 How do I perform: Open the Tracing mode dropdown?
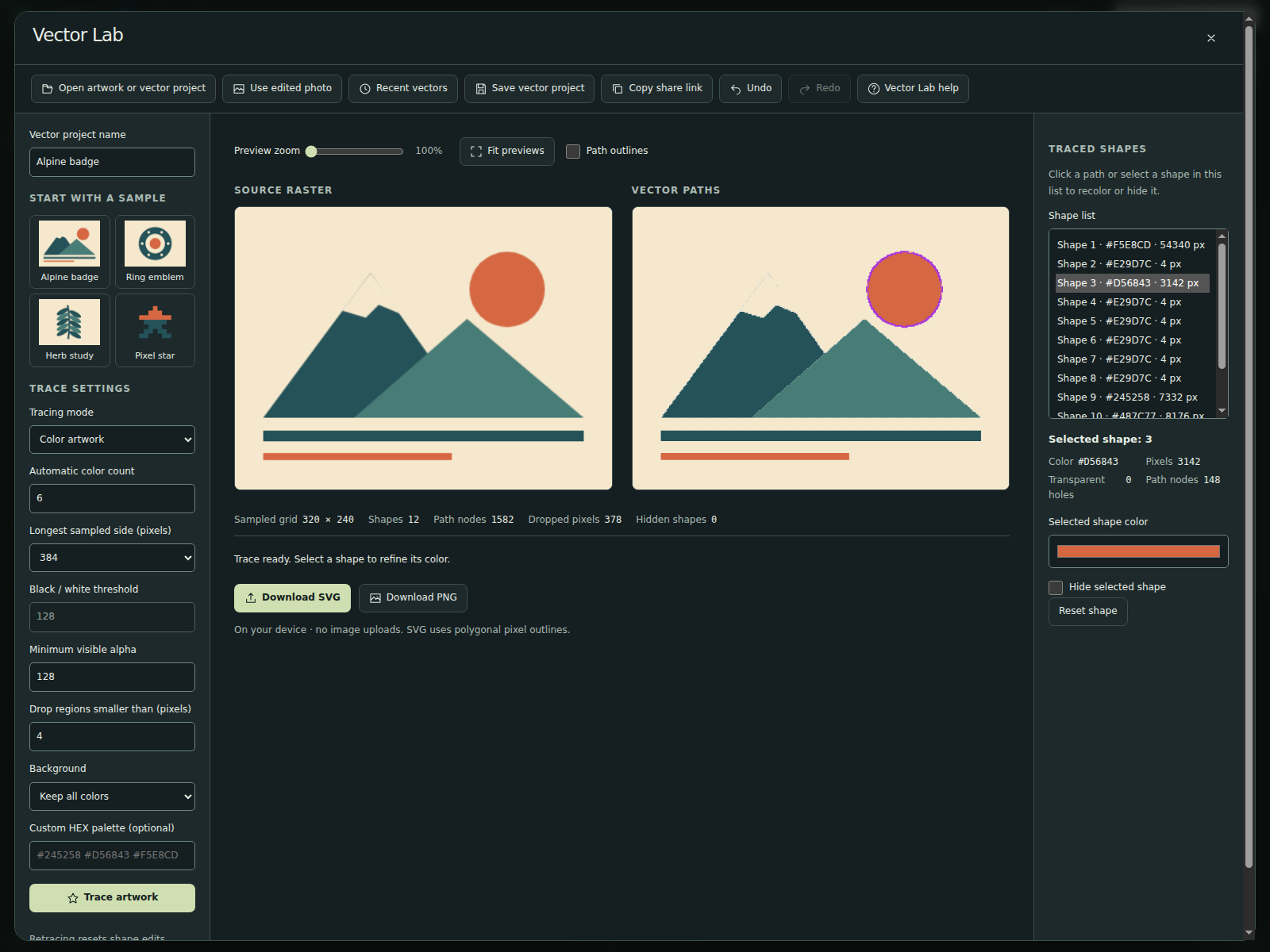tap(112, 440)
